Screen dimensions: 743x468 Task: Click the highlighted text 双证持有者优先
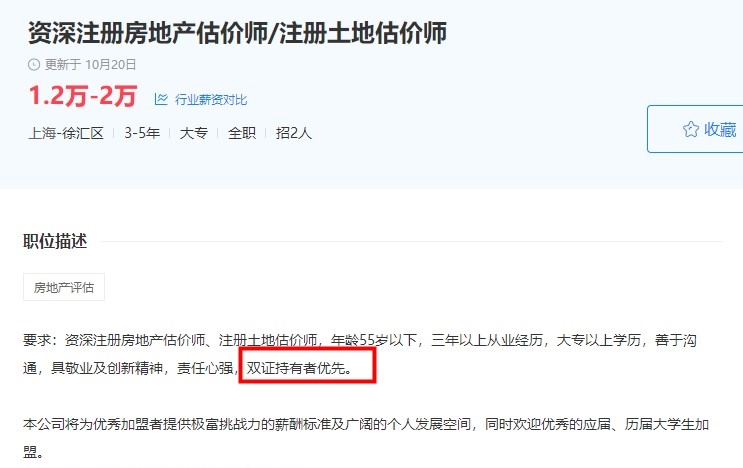click(299, 368)
